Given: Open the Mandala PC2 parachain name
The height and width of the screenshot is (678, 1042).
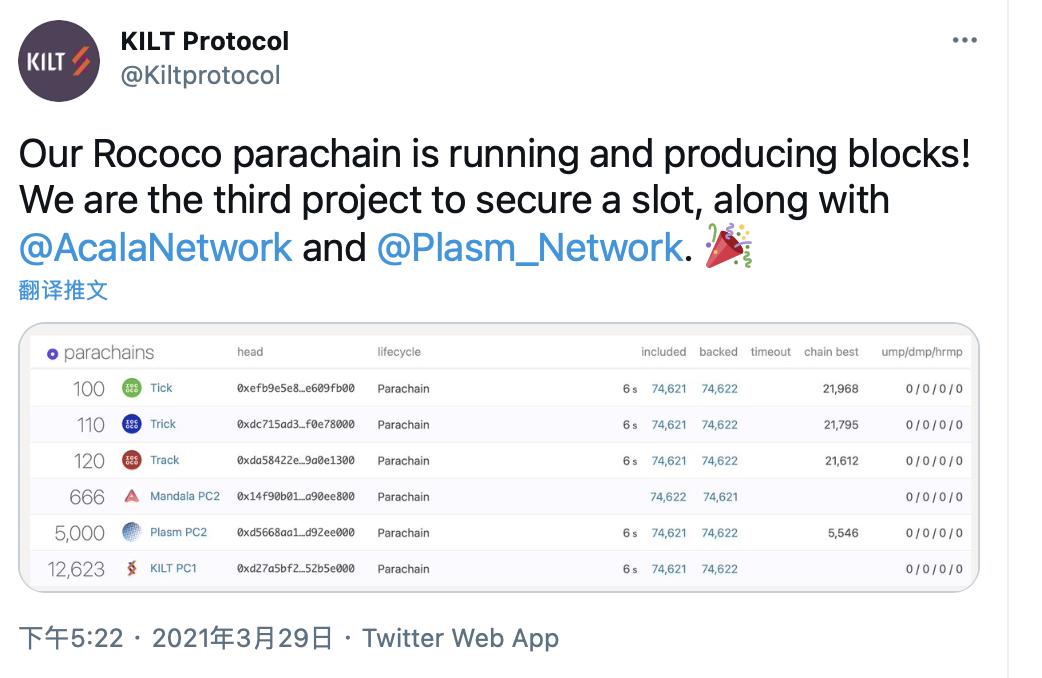Looking at the screenshot, I should pos(185,496).
